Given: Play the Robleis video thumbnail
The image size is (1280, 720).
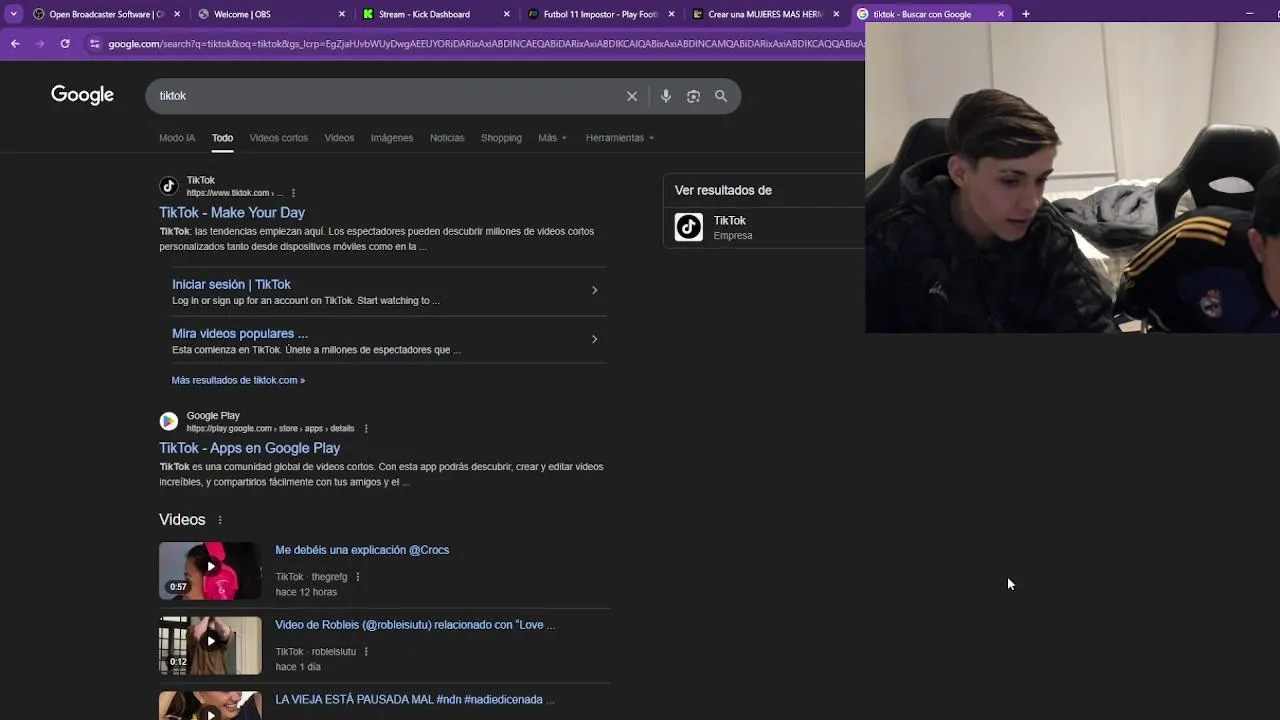Looking at the screenshot, I should coord(210,646).
